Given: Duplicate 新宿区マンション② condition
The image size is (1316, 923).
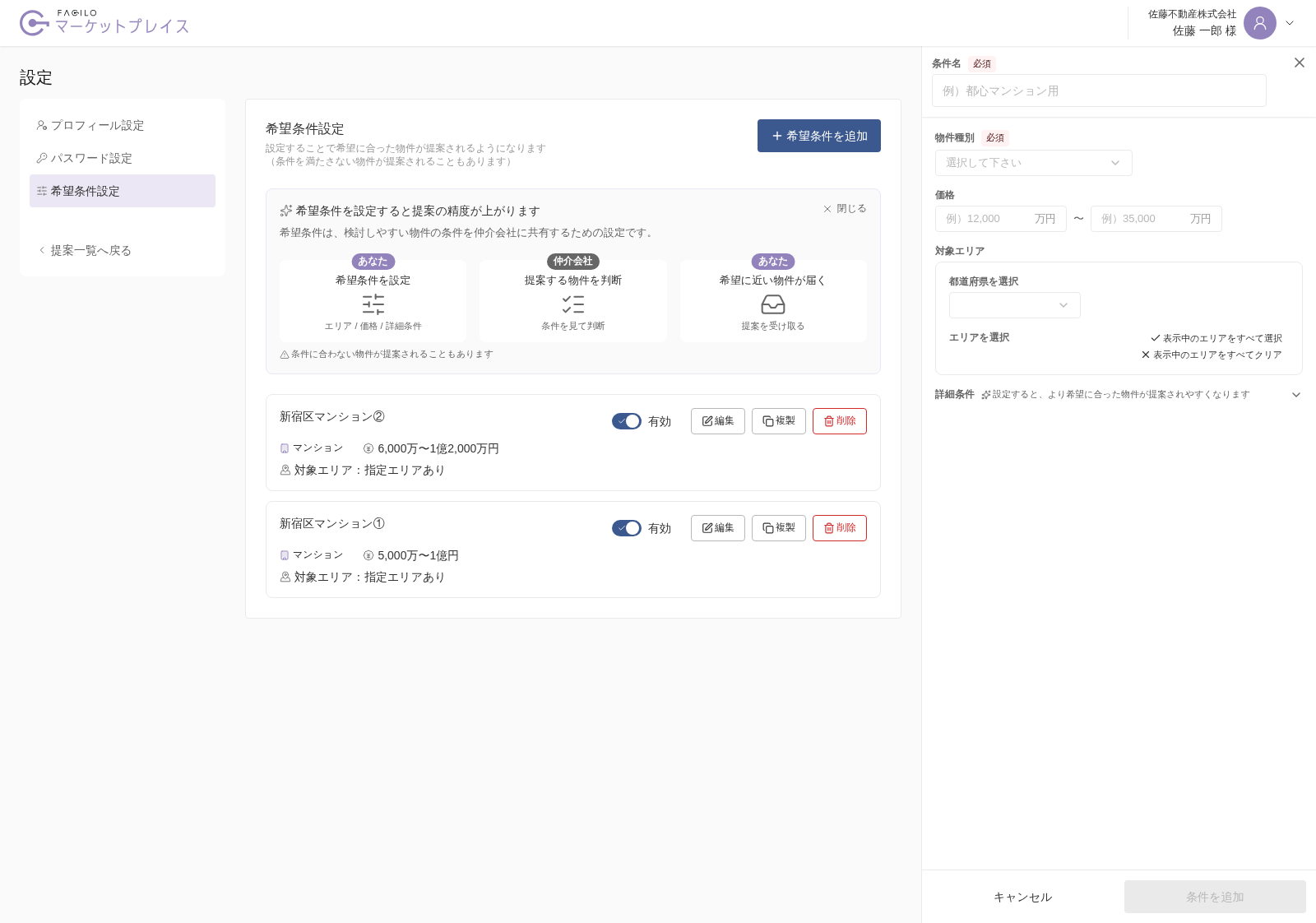Looking at the screenshot, I should (x=779, y=421).
